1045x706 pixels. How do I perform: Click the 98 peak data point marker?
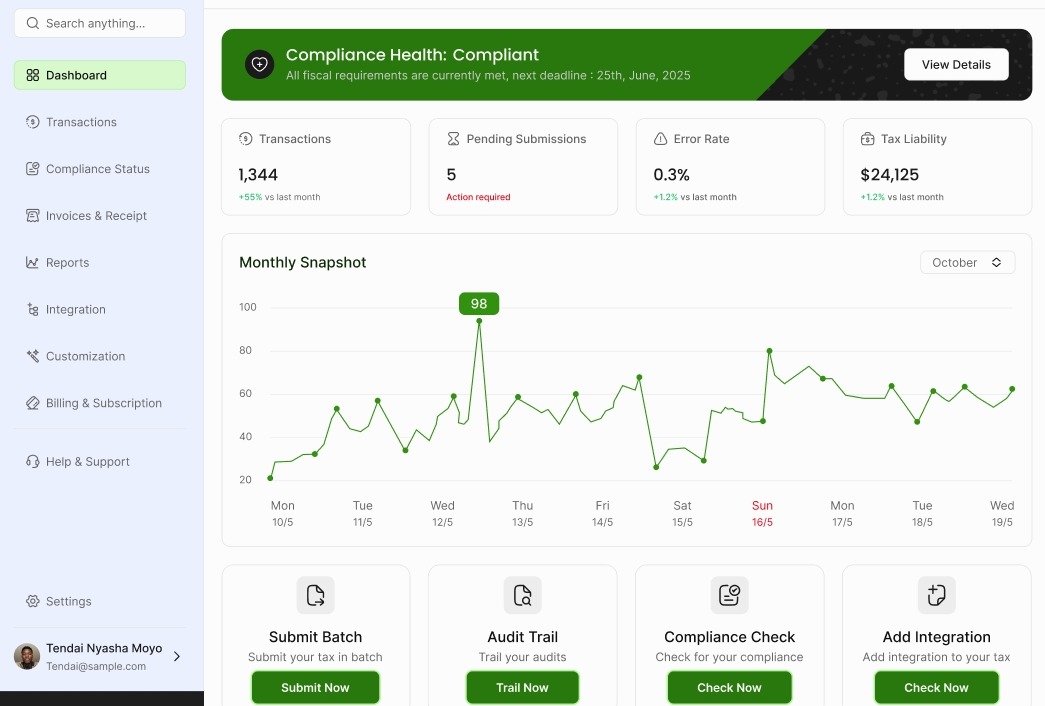click(x=479, y=321)
